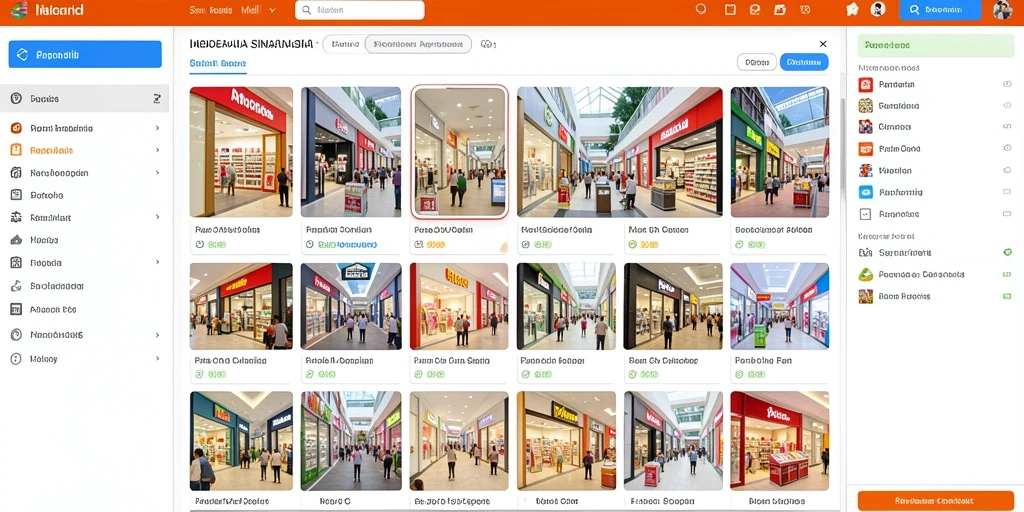
Task: Toggle the switch beside the yellow mosaic icon row
Action: 1006,106
